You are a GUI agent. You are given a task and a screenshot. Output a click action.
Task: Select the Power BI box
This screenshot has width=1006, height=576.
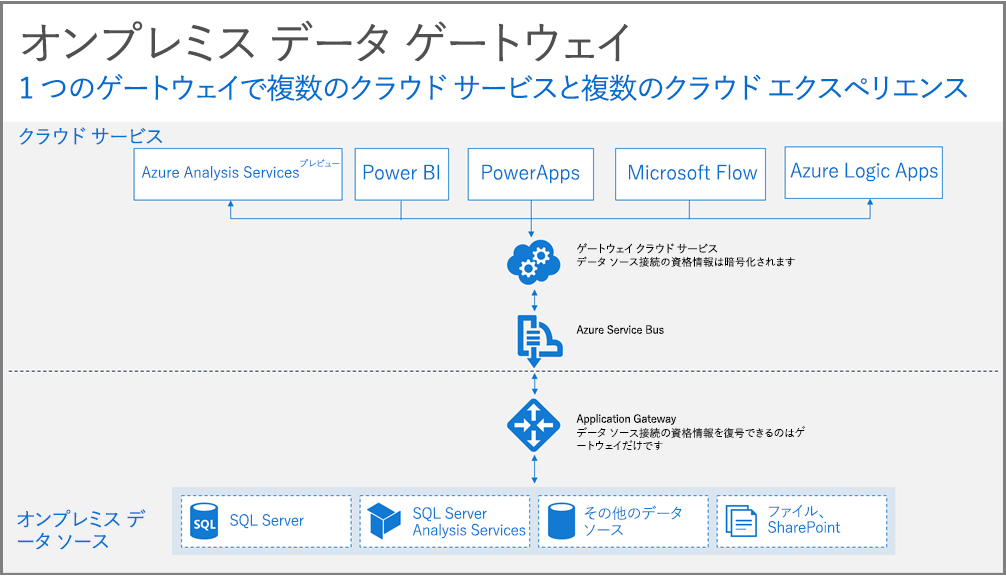[402, 174]
